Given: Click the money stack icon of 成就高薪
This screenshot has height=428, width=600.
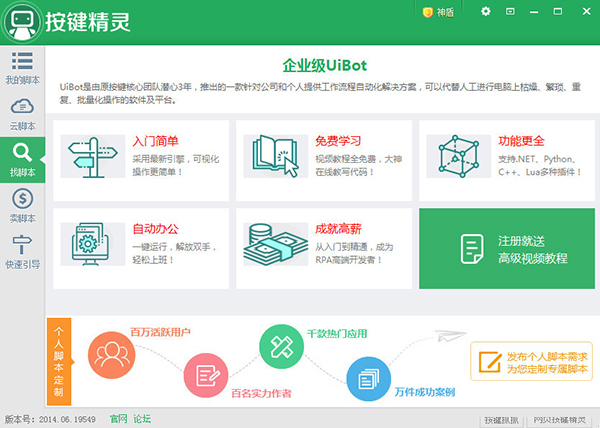Looking at the screenshot, I should point(276,244).
